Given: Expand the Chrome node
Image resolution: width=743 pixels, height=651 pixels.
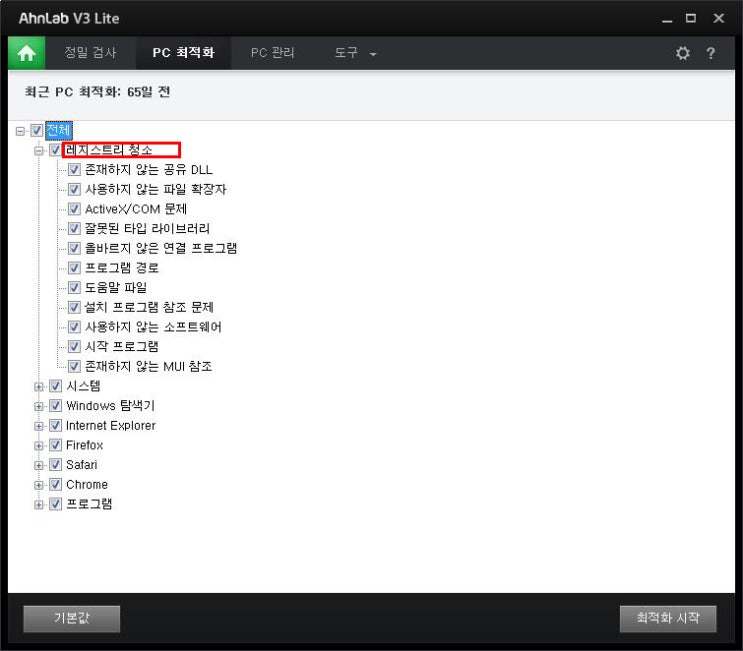Looking at the screenshot, I should click(39, 485).
